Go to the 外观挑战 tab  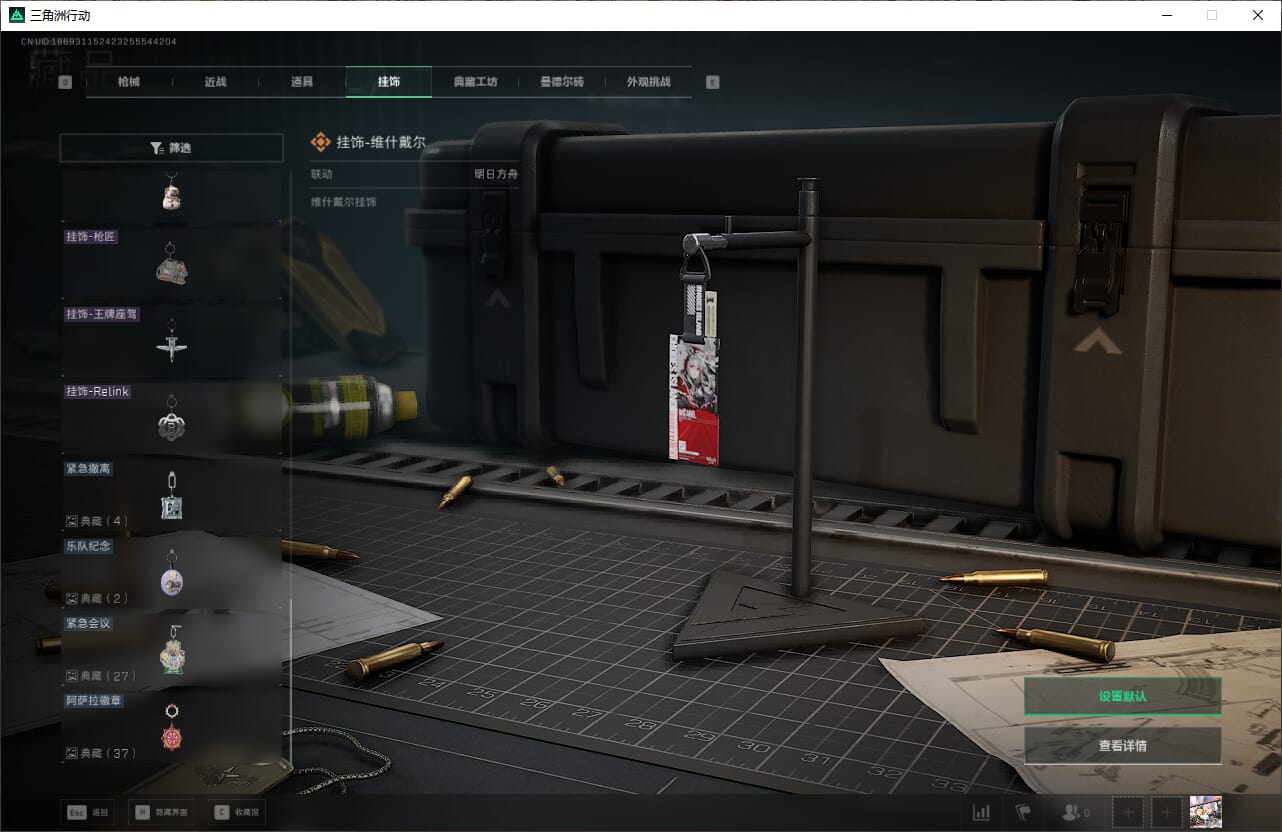[648, 82]
